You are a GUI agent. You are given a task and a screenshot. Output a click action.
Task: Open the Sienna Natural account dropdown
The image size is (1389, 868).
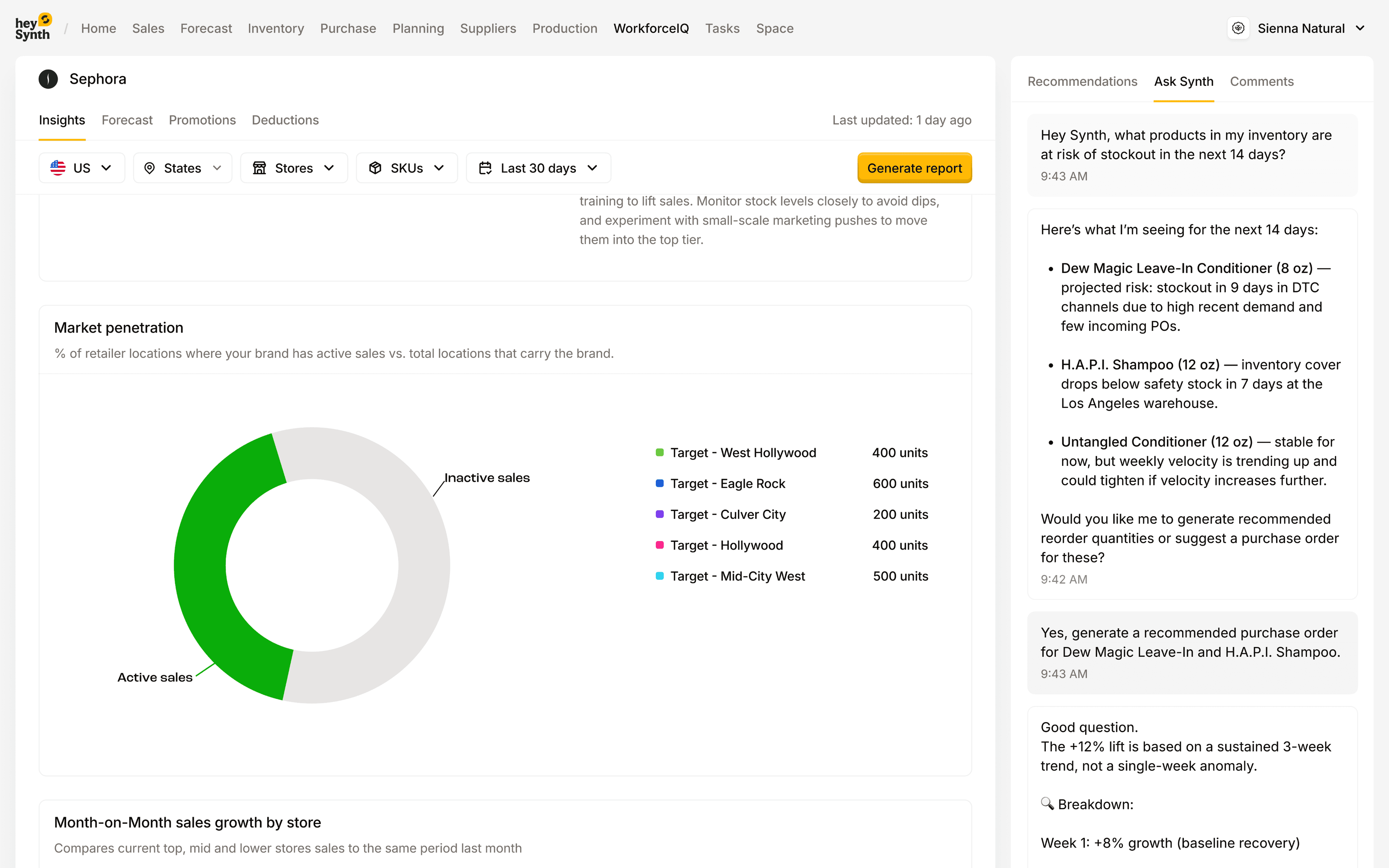1362,27
